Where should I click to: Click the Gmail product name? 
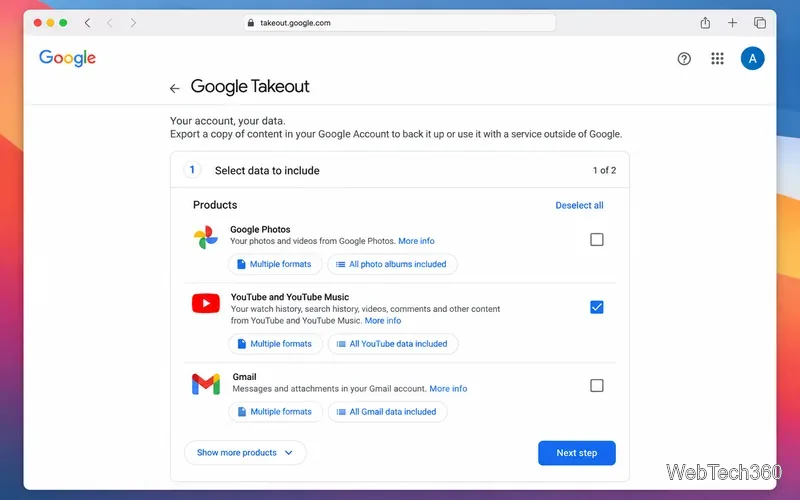244,377
